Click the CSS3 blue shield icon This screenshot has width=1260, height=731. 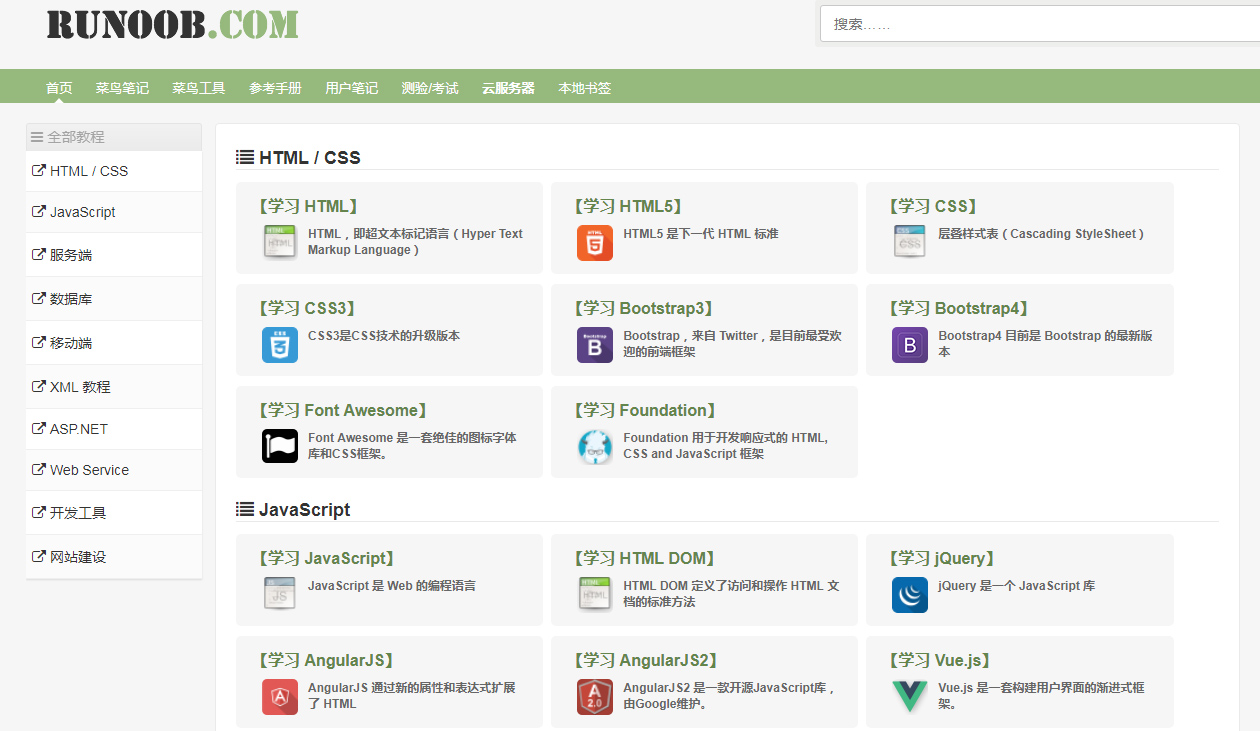279,345
